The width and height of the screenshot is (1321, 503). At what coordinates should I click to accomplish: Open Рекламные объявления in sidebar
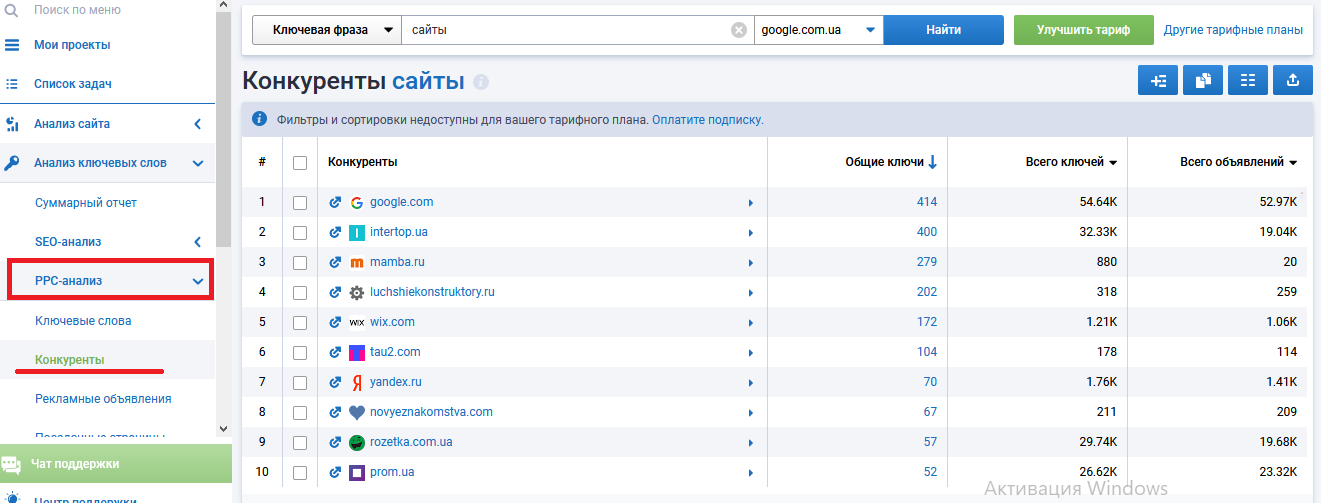[x=103, y=399]
